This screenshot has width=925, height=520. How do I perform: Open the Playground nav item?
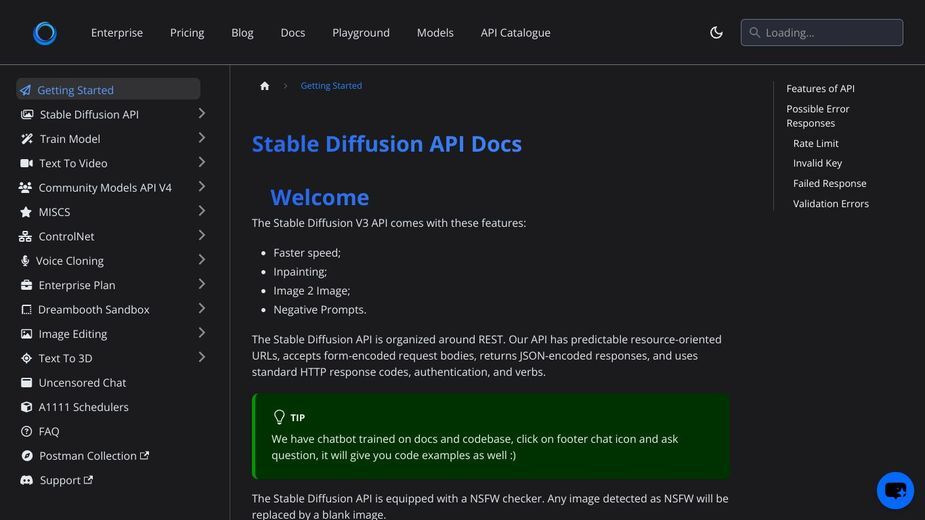click(x=361, y=33)
